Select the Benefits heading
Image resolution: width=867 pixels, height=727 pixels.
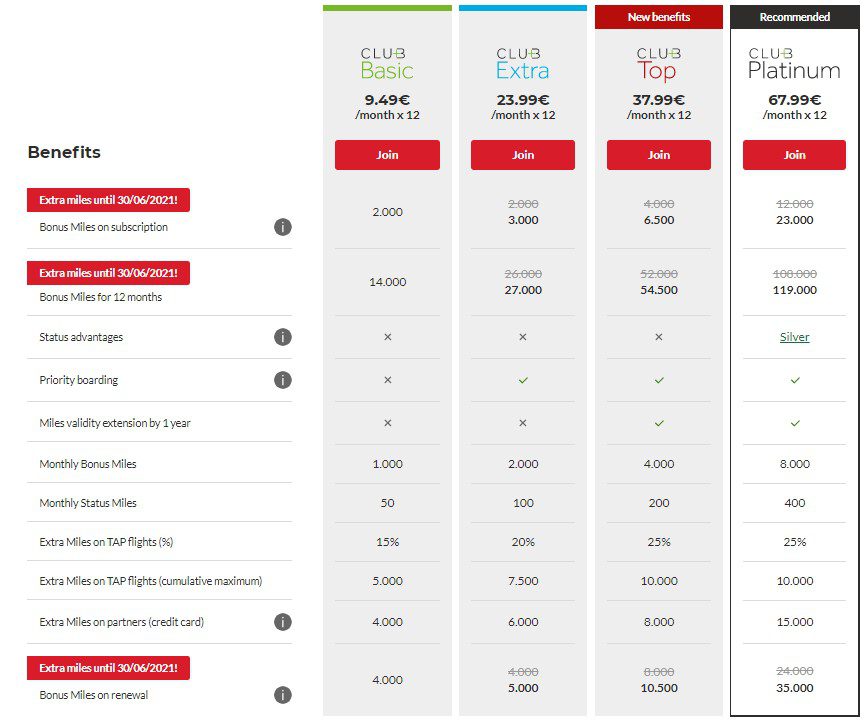click(64, 152)
